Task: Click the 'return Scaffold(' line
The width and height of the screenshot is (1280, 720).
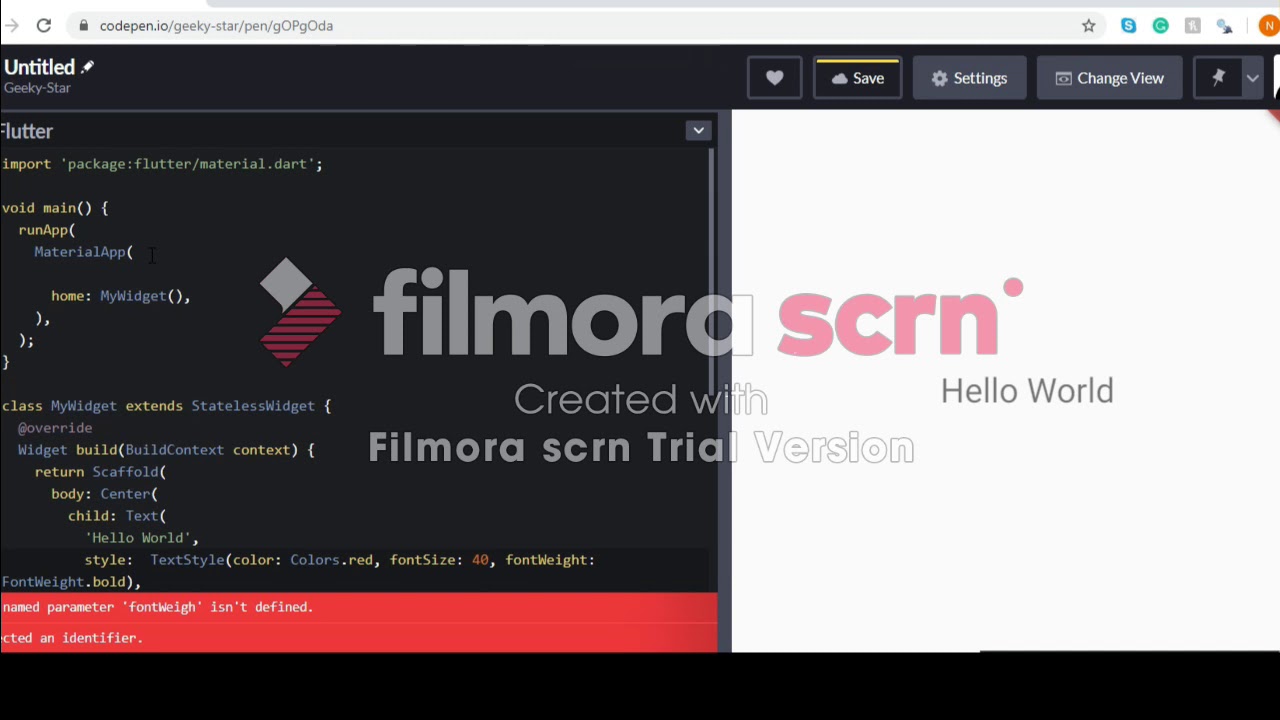Action: click(x=100, y=472)
